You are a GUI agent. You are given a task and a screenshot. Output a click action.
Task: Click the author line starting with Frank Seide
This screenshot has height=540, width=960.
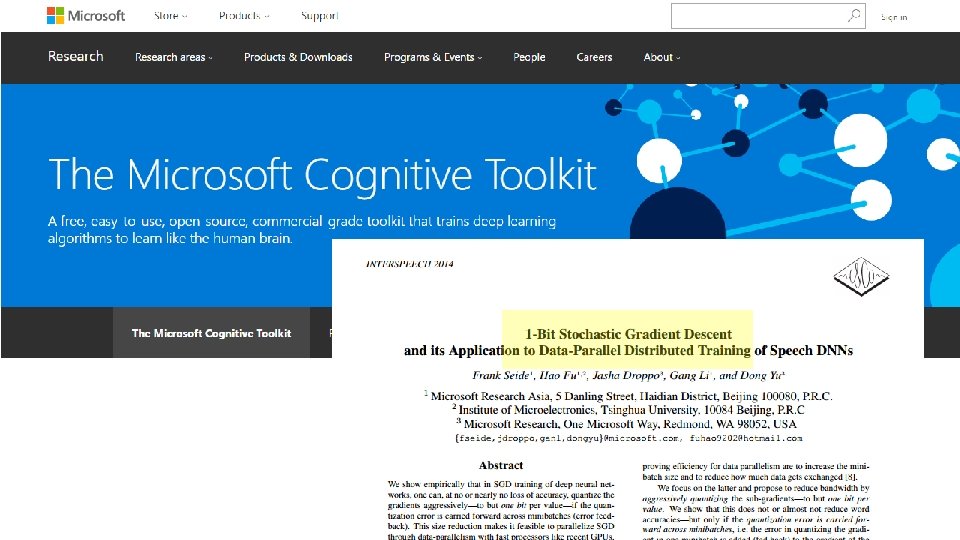(x=628, y=375)
